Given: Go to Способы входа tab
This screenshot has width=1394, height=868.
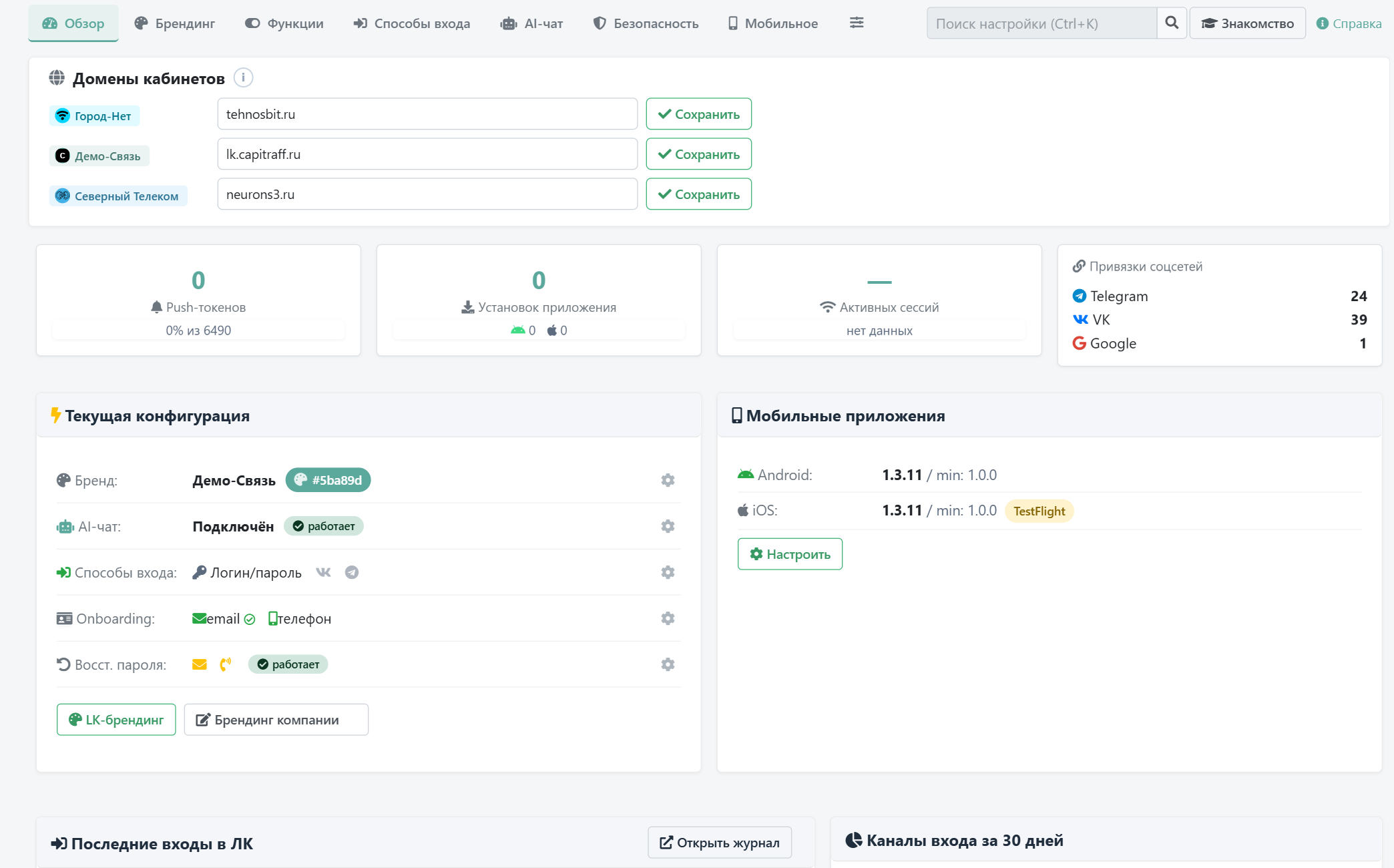Looking at the screenshot, I should 412,23.
